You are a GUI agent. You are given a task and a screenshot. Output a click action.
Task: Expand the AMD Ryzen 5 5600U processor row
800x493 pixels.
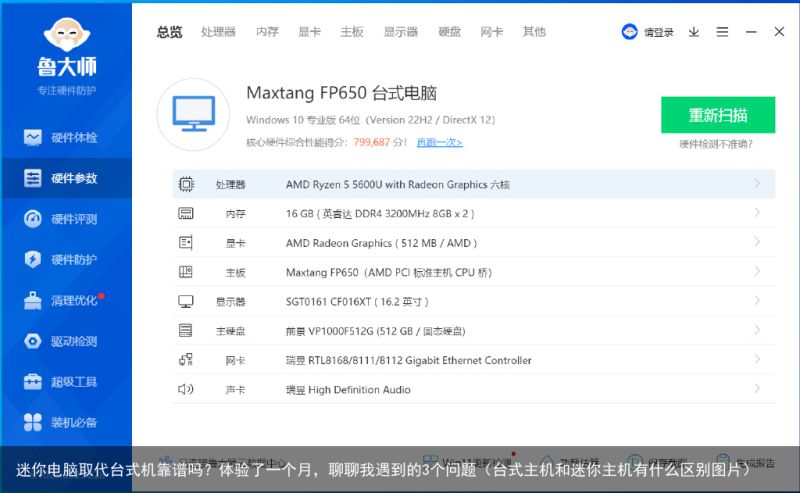tap(757, 183)
